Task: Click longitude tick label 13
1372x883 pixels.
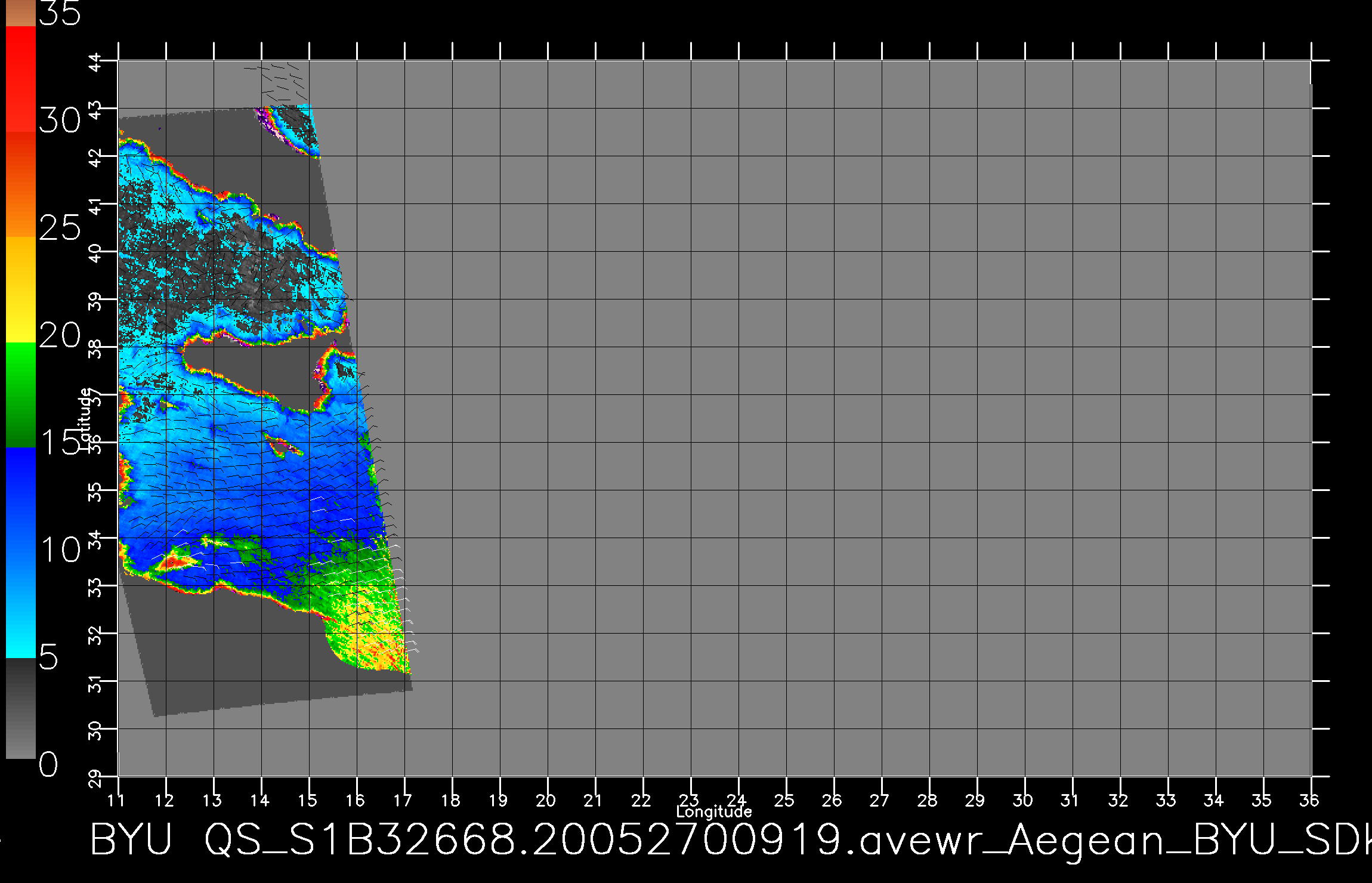Action: pos(212,800)
